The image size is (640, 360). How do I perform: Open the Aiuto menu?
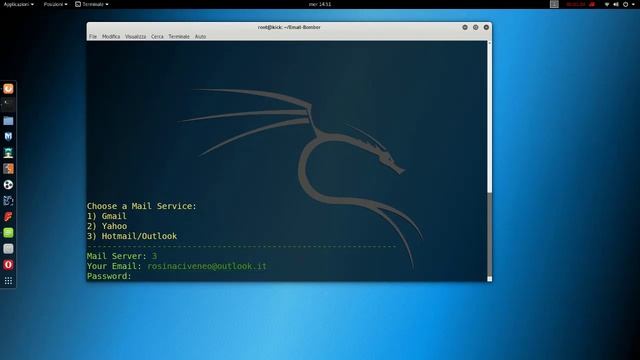click(200, 36)
